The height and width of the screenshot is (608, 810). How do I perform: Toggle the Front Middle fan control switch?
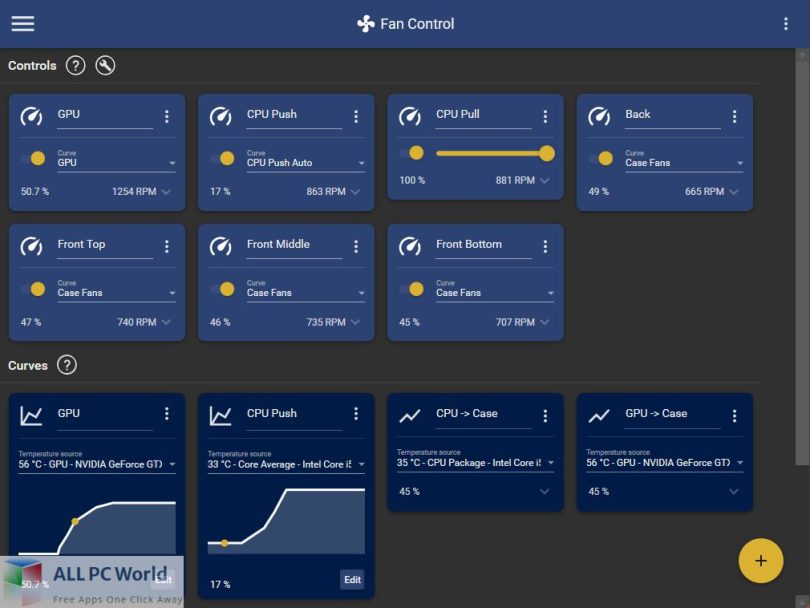point(223,289)
